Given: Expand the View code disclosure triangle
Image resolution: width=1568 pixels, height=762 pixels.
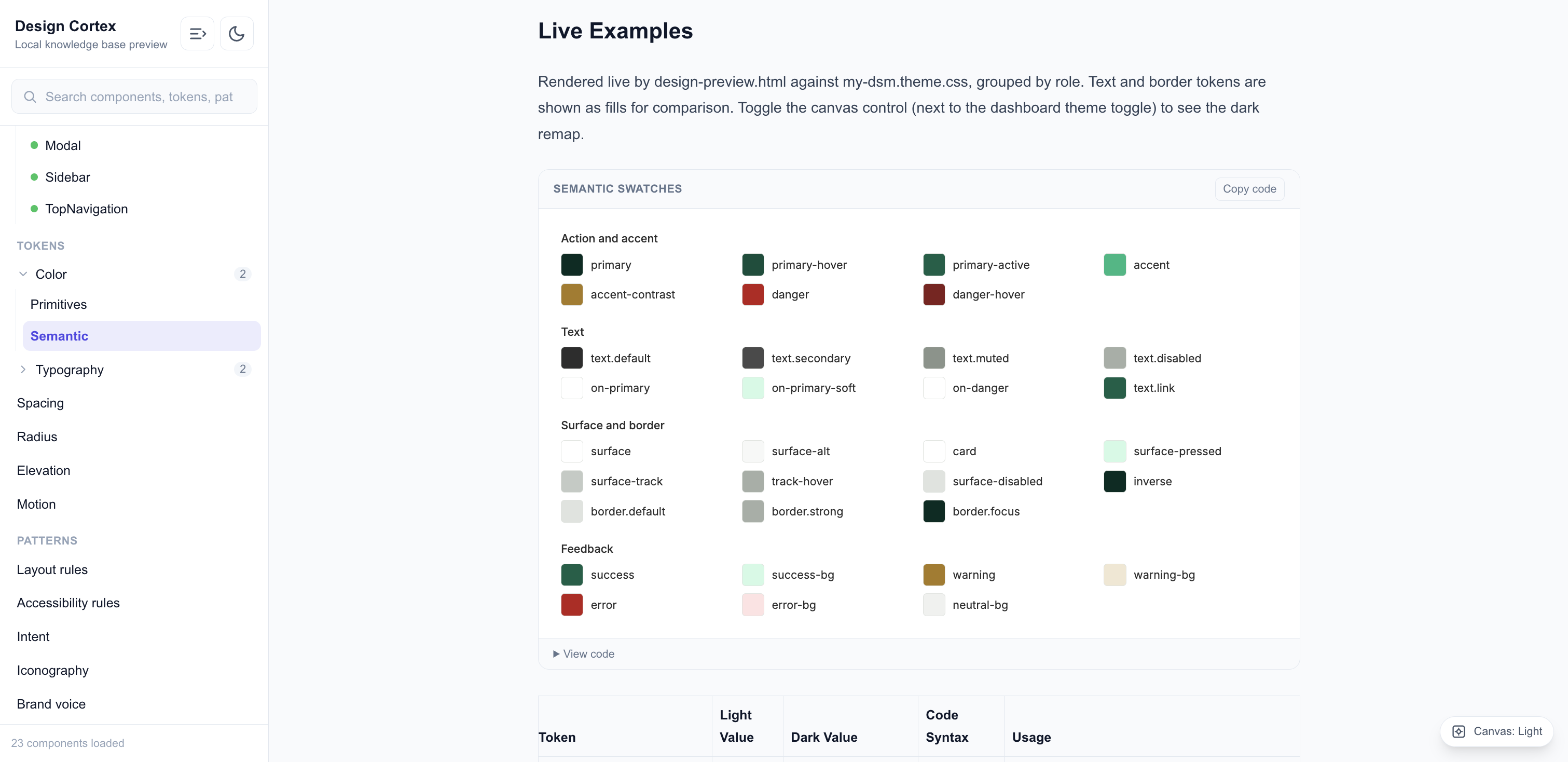Looking at the screenshot, I should [556, 654].
